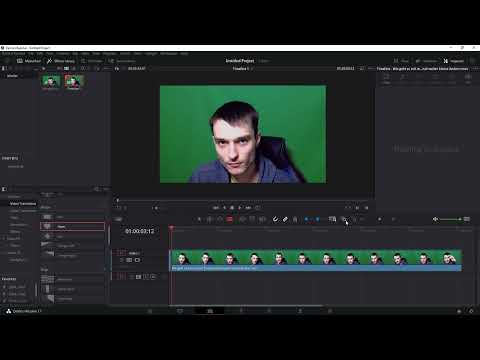Switch to the Fairlight page icon
Image resolution: width=480 pixels, height=360 pixels.
[x=300, y=311]
